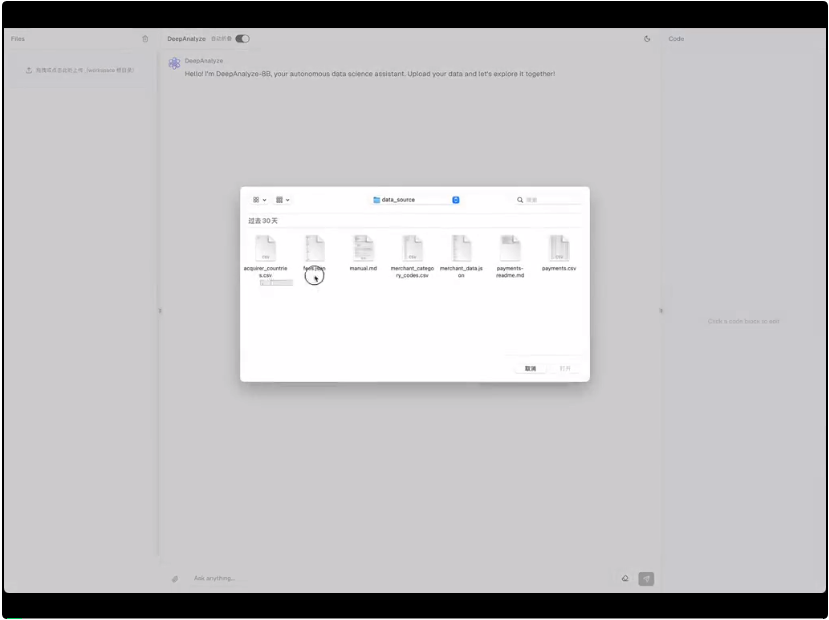Select the payments.csv file icon
The width and height of the screenshot is (829, 620).
coord(559,249)
